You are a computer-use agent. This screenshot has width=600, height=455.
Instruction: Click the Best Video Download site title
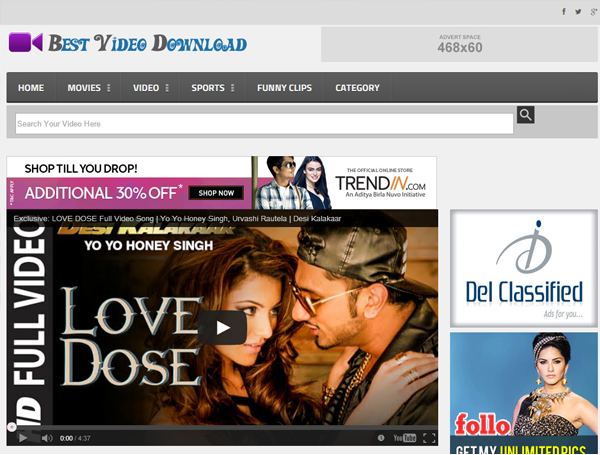point(148,43)
